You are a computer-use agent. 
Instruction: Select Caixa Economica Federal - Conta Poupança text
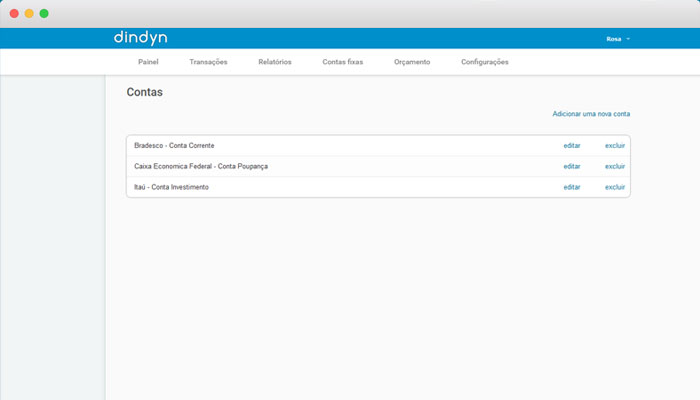(x=201, y=166)
